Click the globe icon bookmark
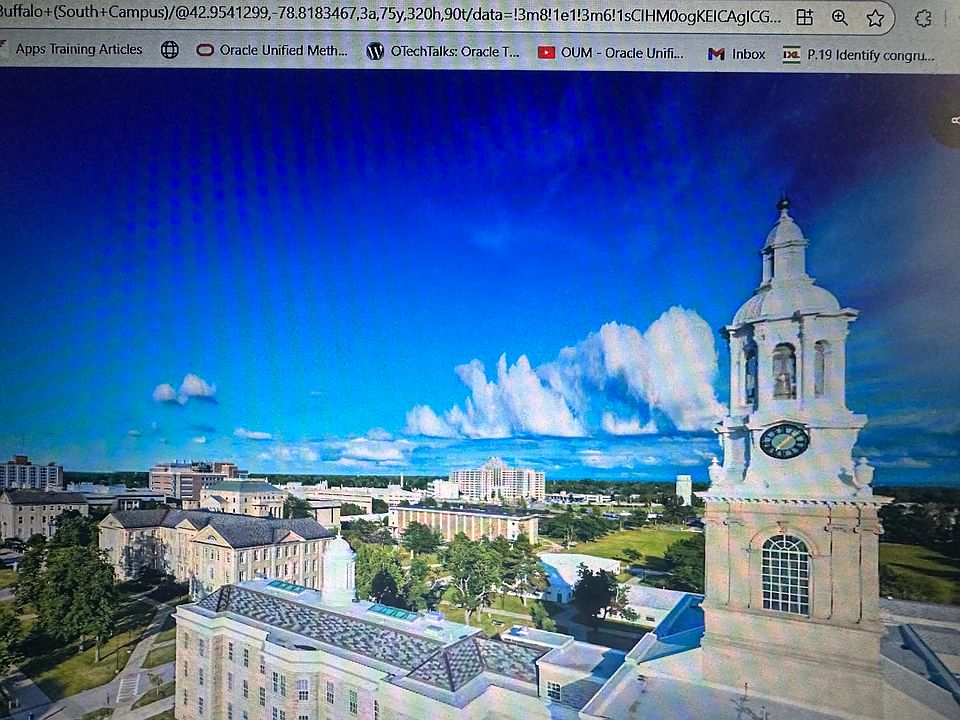The image size is (960, 720). click(170, 50)
